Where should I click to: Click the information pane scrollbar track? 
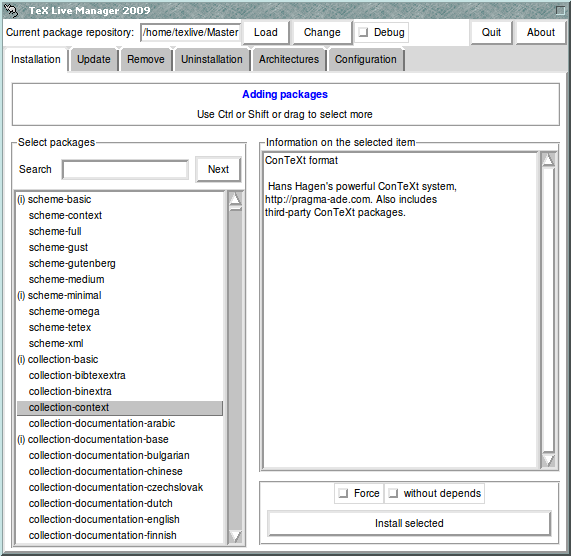click(548, 309)
